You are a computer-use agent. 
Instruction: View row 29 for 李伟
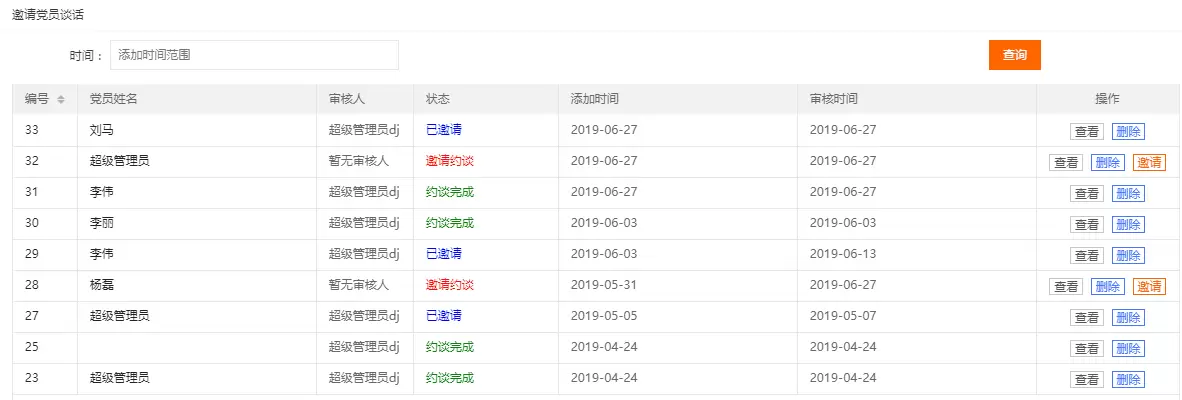click(x=1086, y=255)
